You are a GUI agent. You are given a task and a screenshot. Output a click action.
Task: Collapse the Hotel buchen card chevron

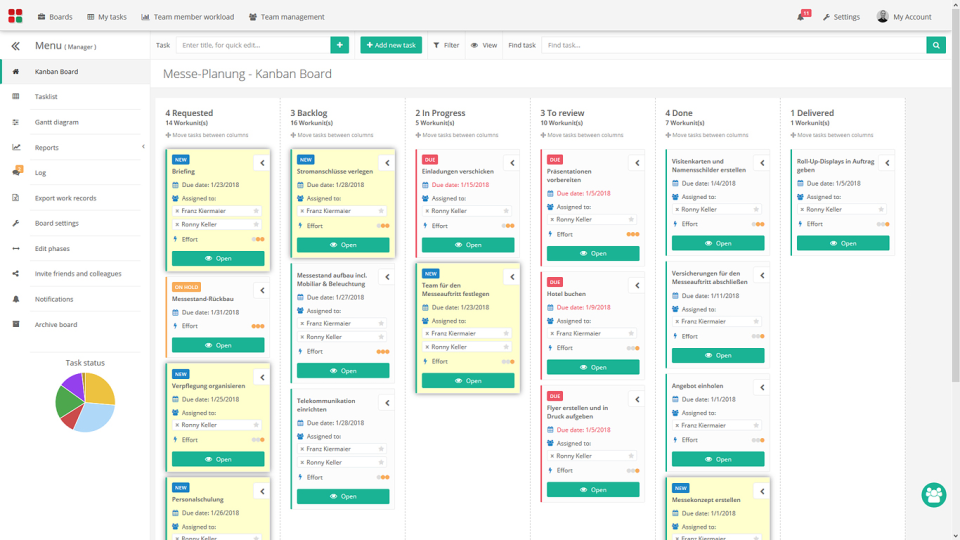pyautogui.click(x=637, y=285)
